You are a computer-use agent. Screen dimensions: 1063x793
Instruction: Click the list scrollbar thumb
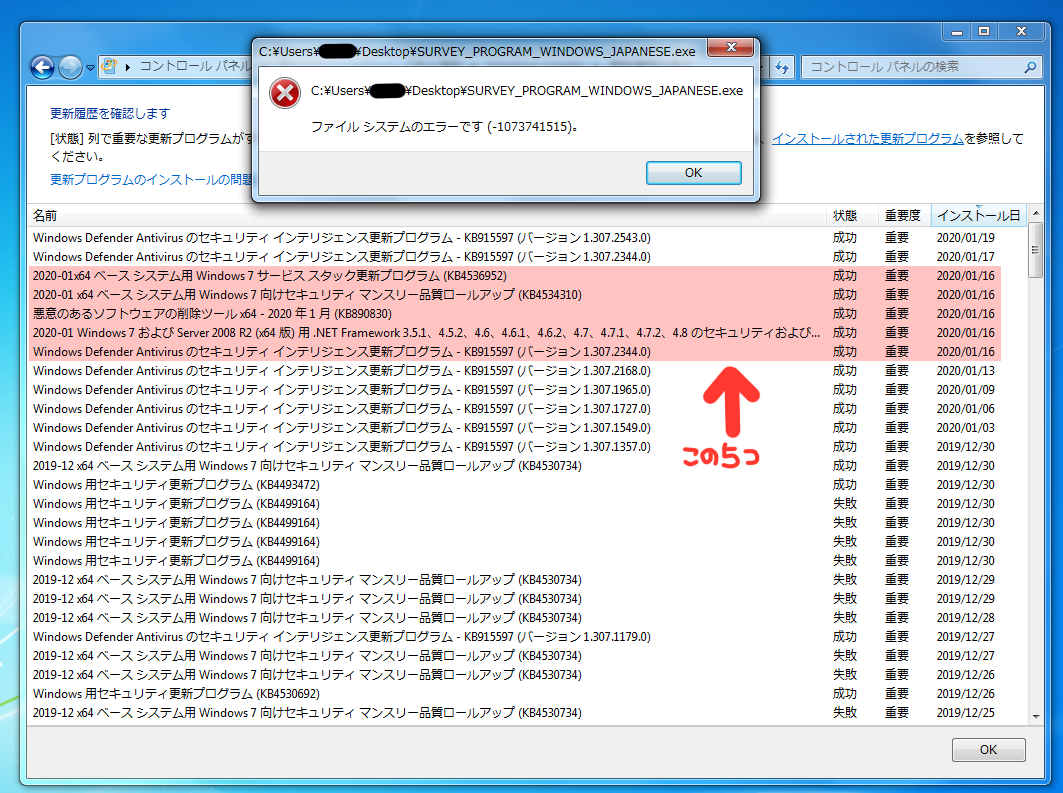click(1035, 250)
